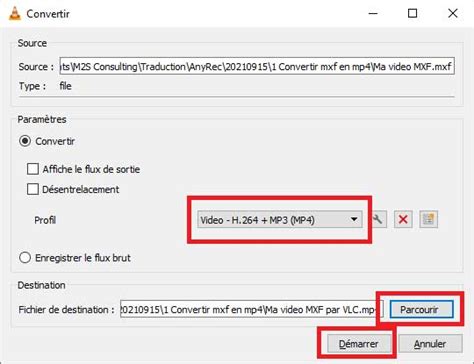Close the Convertir dialog
The image size is (474, 364).
[453, 14]
